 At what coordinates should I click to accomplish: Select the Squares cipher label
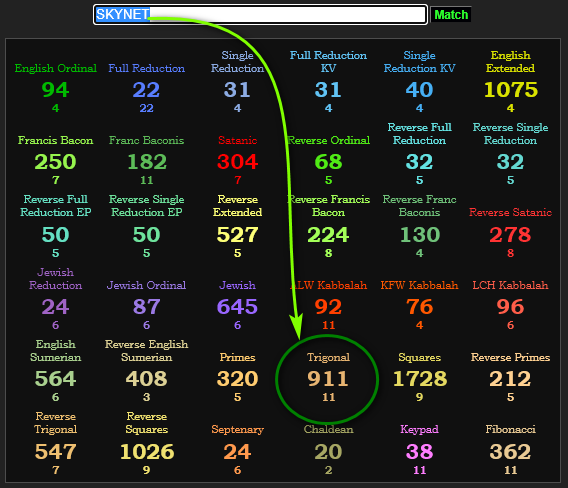pos(419,357)
